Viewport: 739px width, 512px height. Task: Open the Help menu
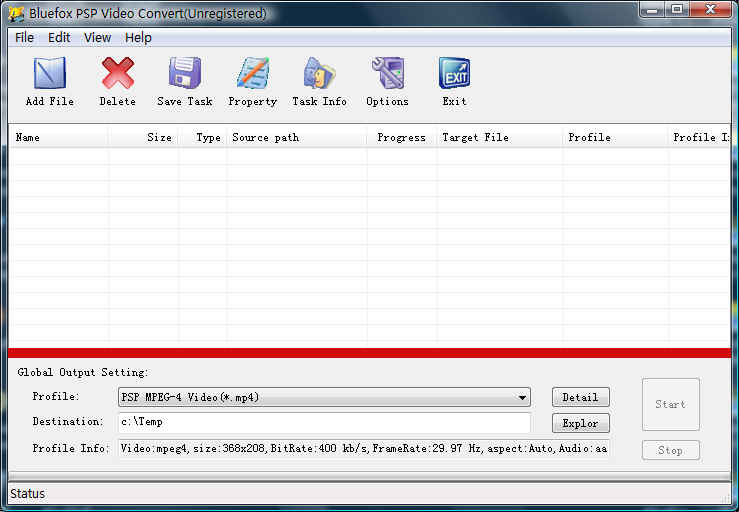[138, 38]
